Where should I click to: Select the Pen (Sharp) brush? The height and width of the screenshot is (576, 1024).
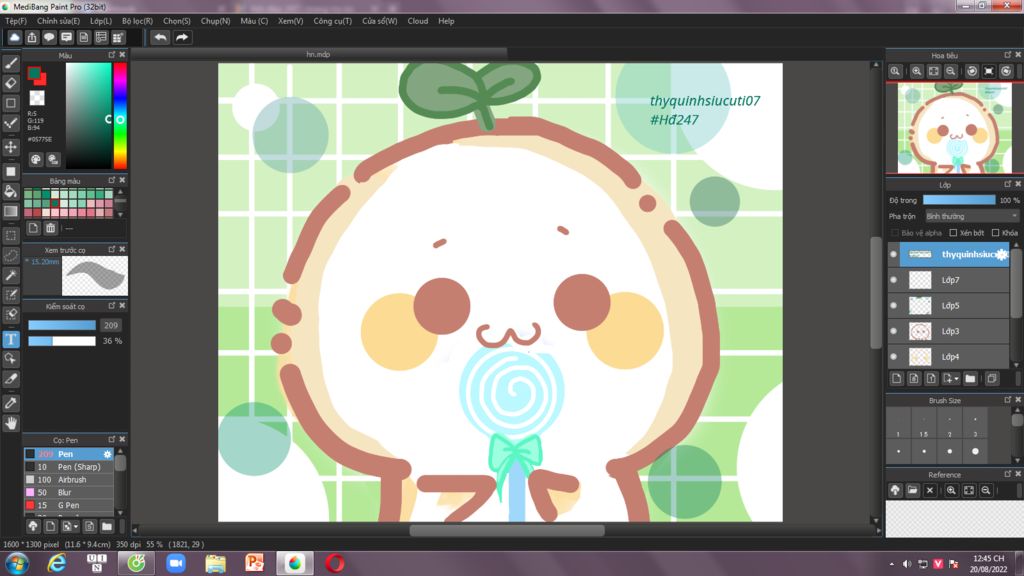coord(69,467)
